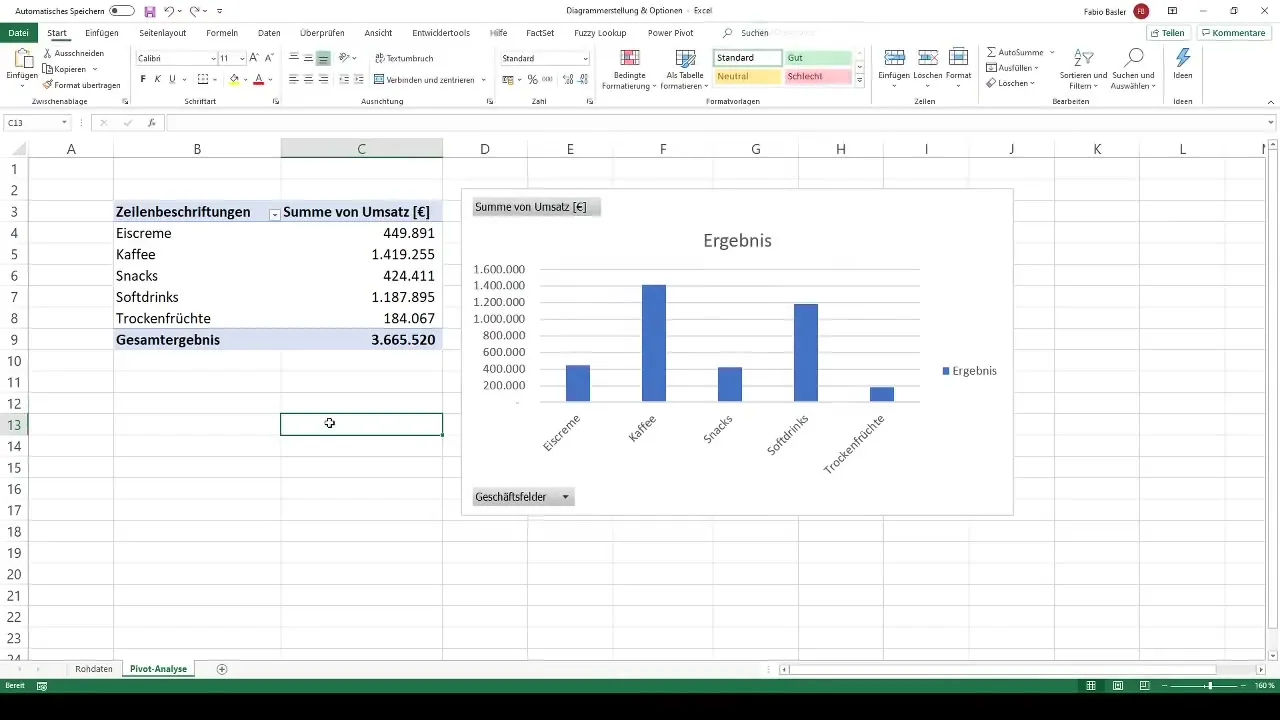
Task: Switch to the Einfügen ribbon tab
Action: (102, 32)
